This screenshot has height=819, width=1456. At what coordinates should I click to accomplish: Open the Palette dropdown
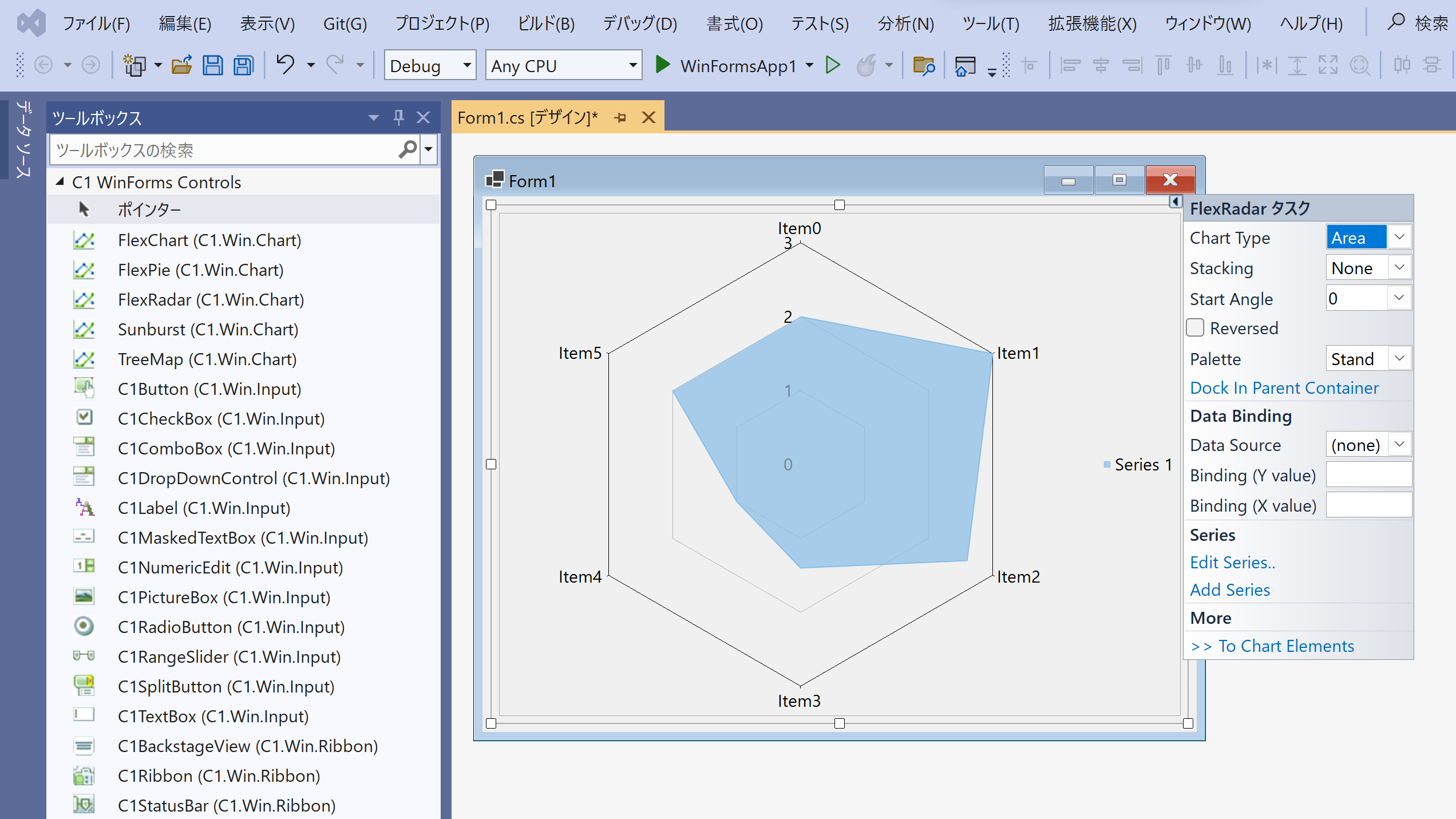click(x=1400, y=358)
